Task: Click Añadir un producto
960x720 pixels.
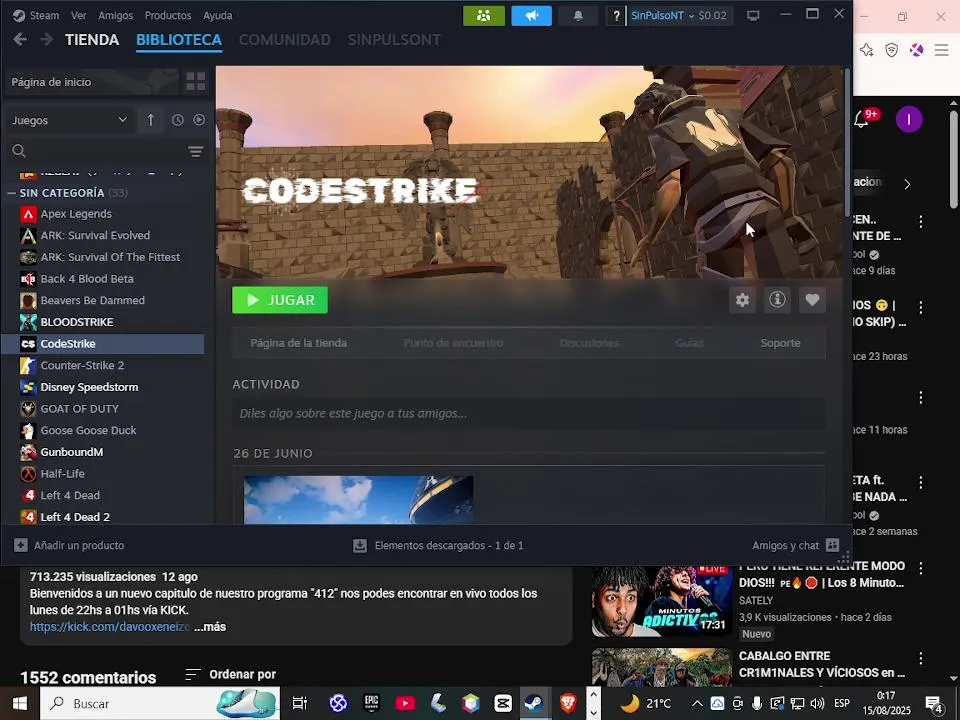Action: tap(69, 546)
